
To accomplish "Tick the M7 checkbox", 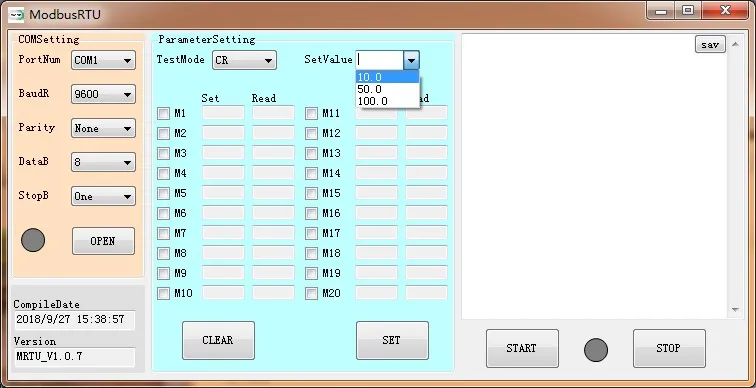I will (163, 234).
